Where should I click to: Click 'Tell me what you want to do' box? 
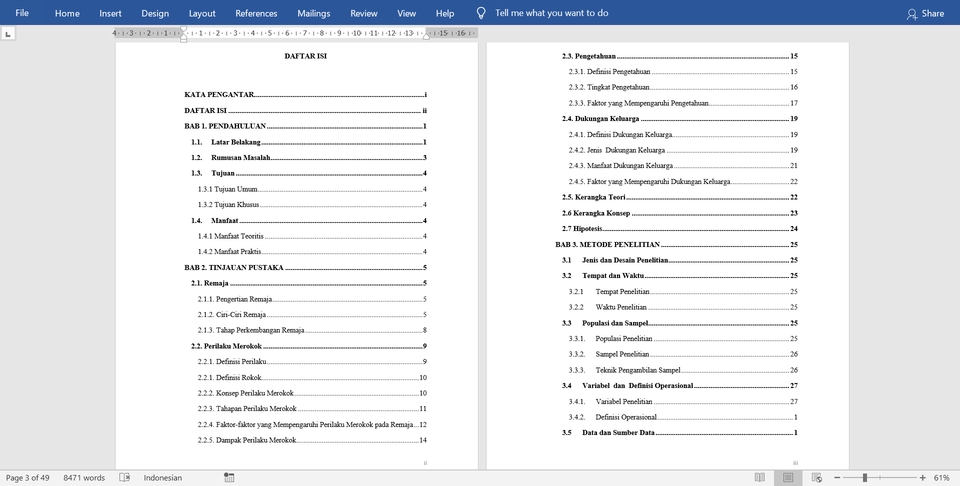tap(551, 13)
